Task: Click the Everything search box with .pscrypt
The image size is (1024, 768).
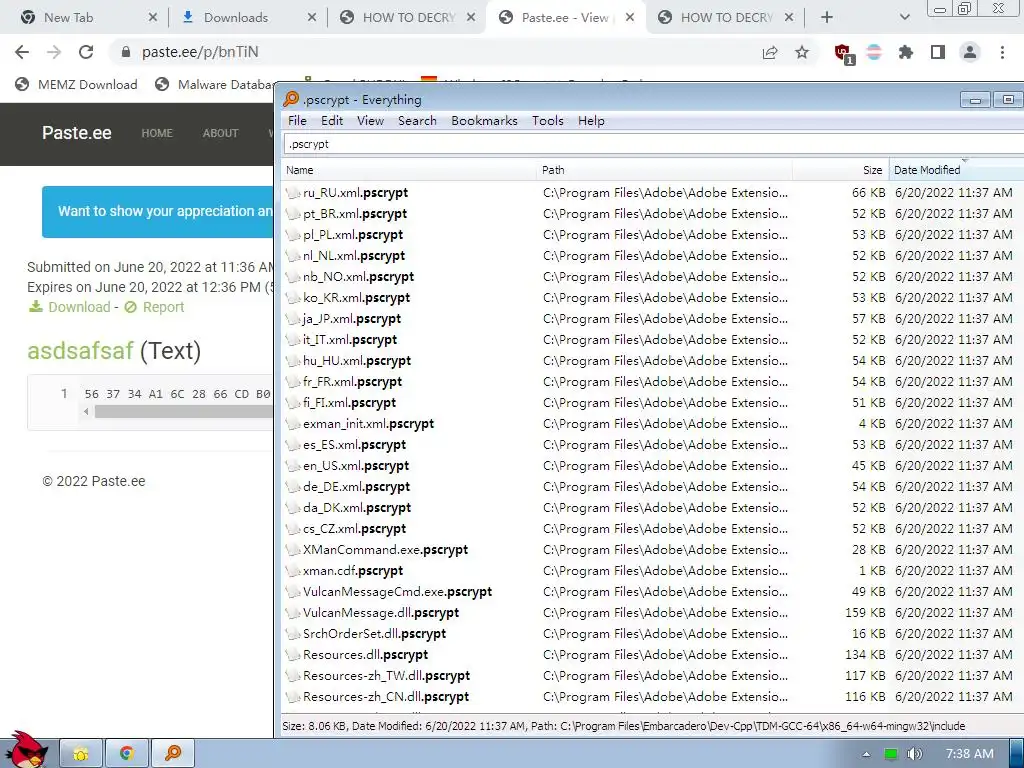Action: pos(653,144)
